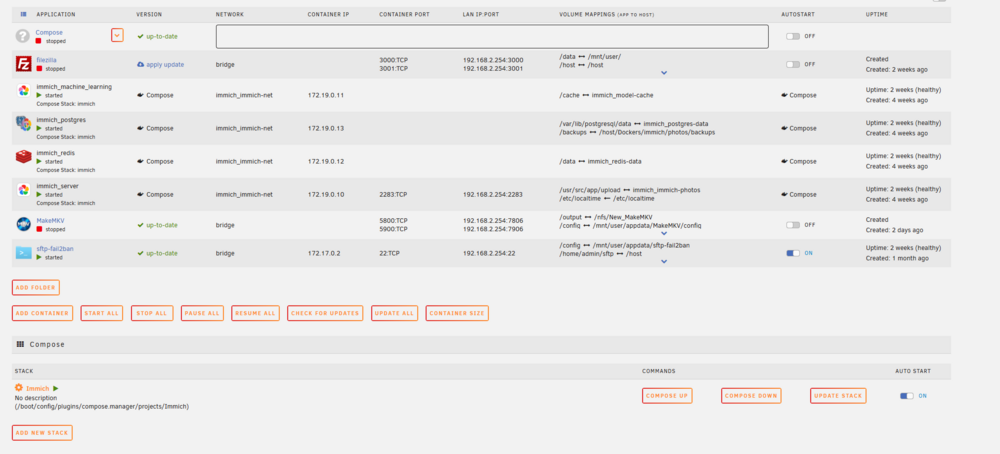Click Compose Up for Immich stack

point(667,396)
